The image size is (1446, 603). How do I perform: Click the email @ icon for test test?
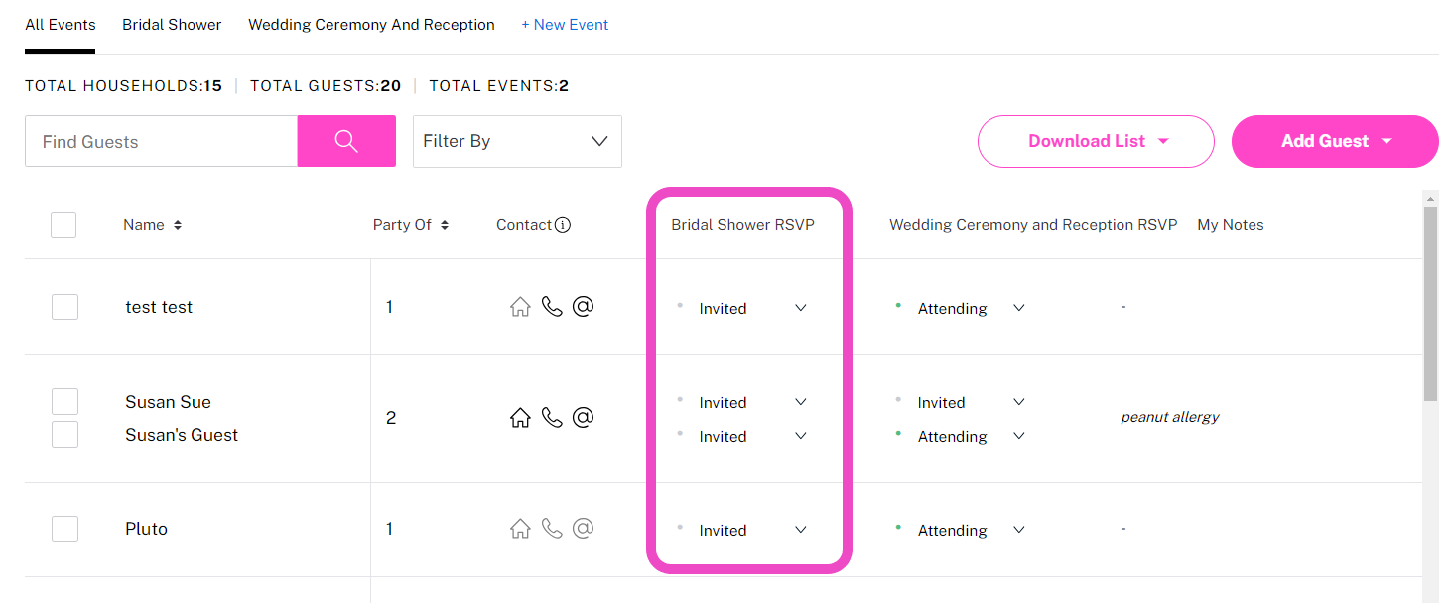[583, 306]
